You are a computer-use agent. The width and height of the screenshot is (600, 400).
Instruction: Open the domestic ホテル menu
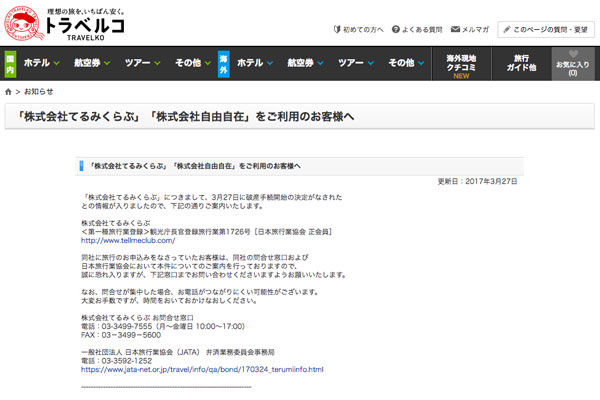[37, 63]
